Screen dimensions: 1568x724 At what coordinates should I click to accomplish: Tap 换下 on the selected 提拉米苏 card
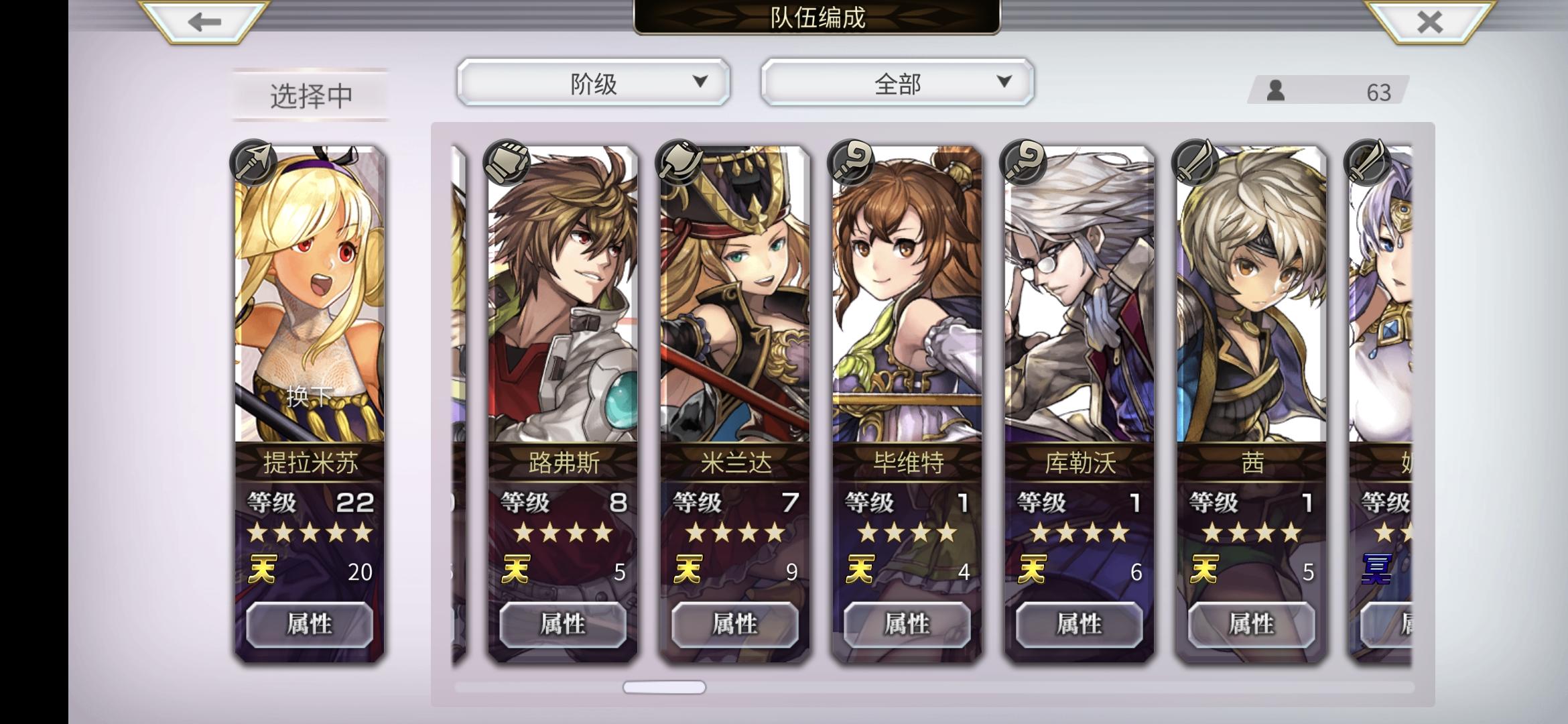click(310, 396)
